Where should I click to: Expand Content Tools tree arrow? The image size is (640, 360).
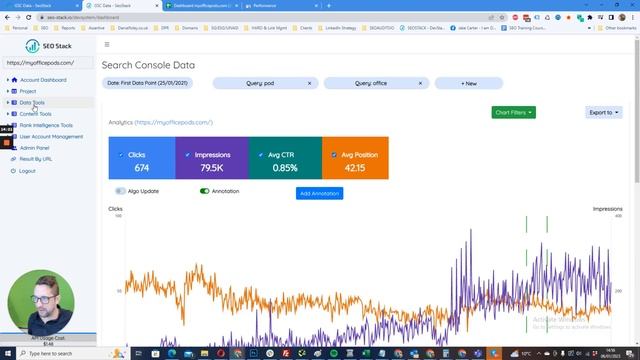click(x=7, y=114)
